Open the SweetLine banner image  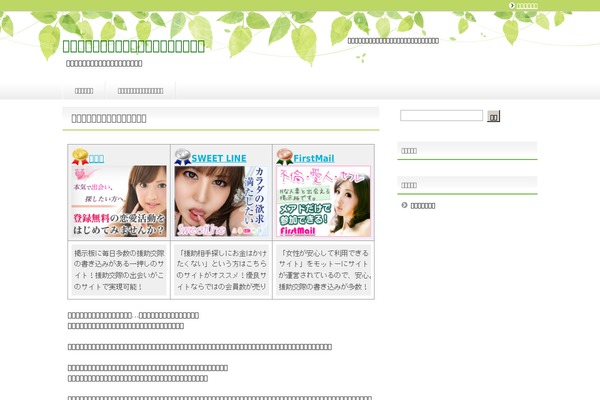221,201
